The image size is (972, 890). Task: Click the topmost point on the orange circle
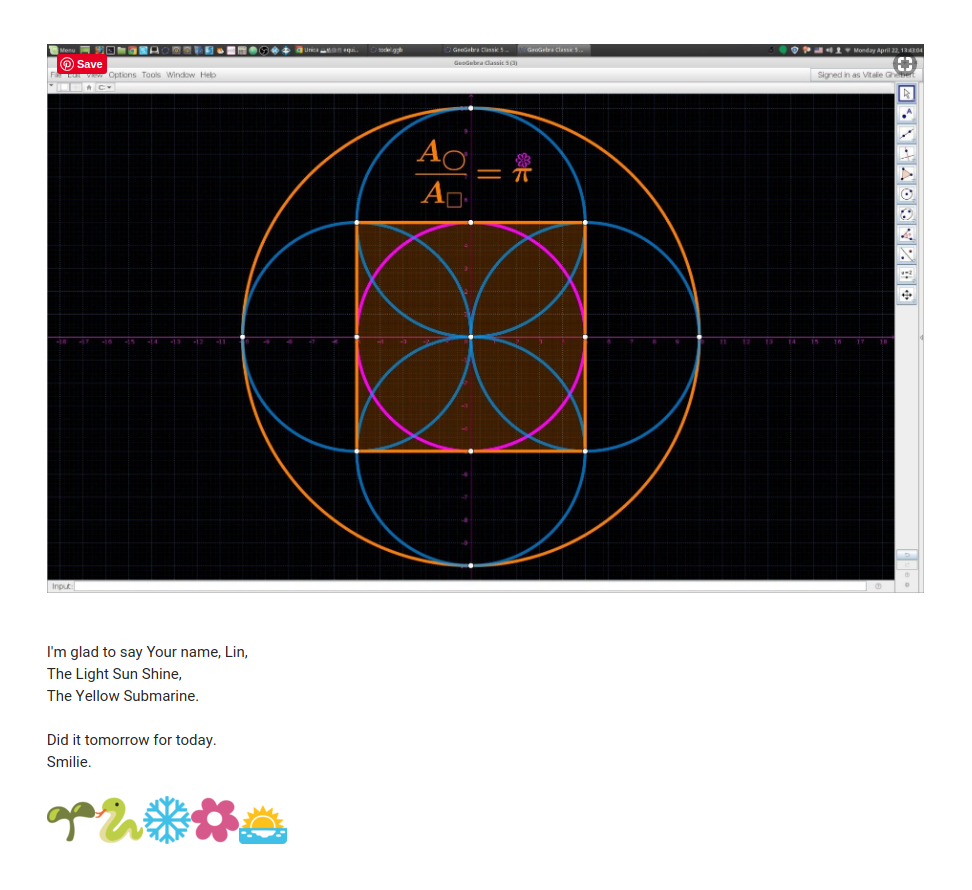point(471,108)
